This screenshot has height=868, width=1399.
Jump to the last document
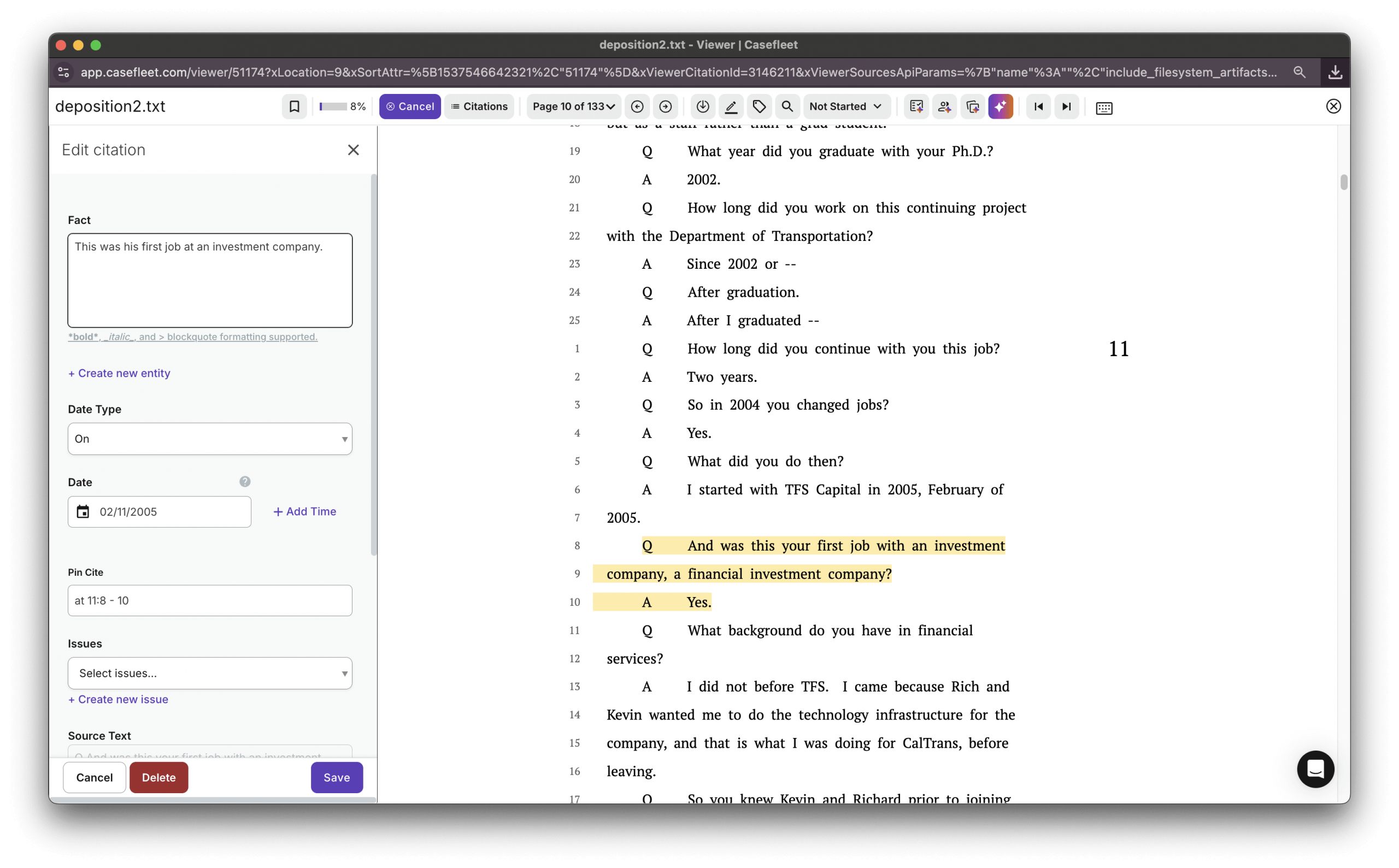click(x=1067, y=107)
